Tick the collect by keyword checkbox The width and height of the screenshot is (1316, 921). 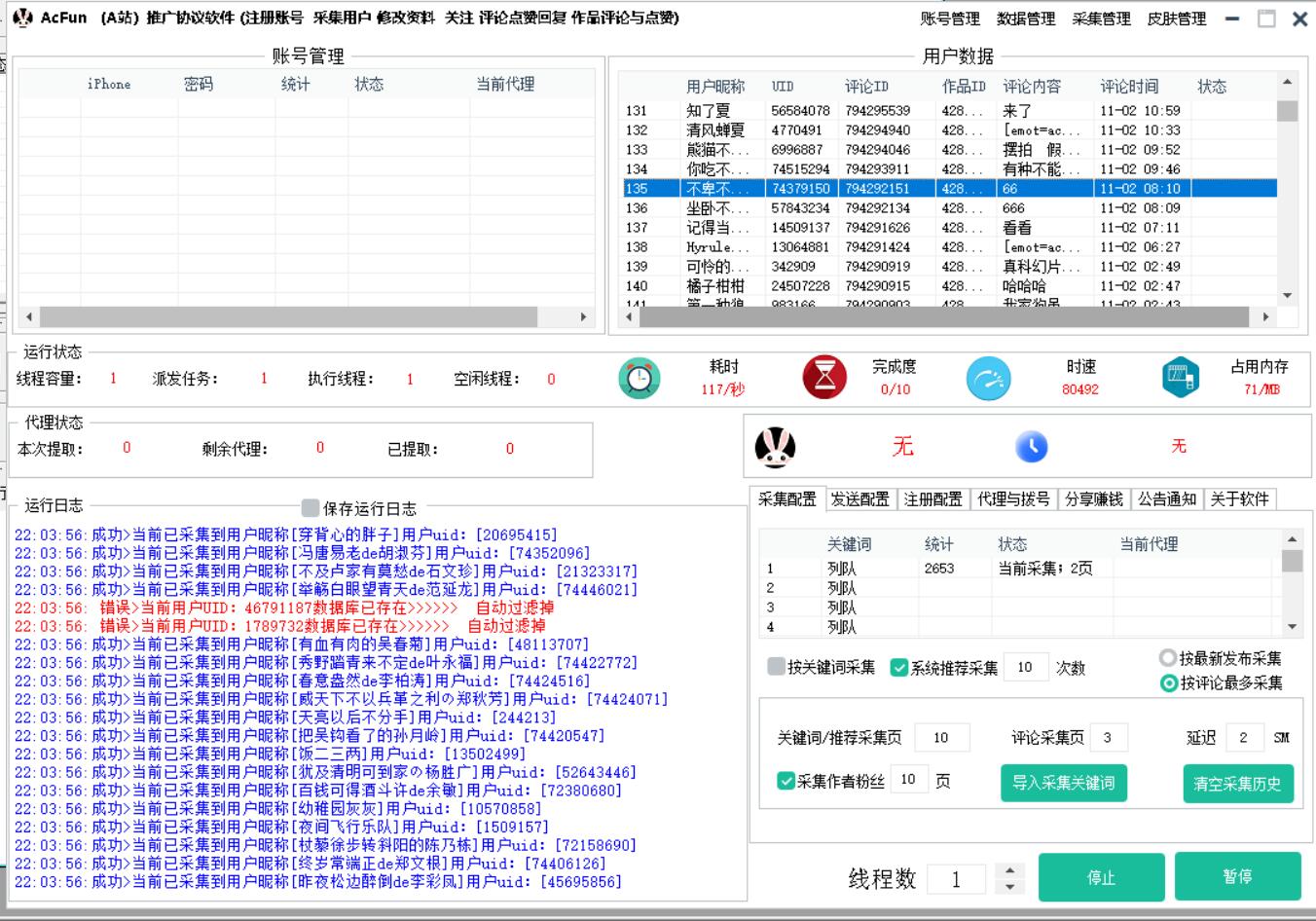[776, 667]
